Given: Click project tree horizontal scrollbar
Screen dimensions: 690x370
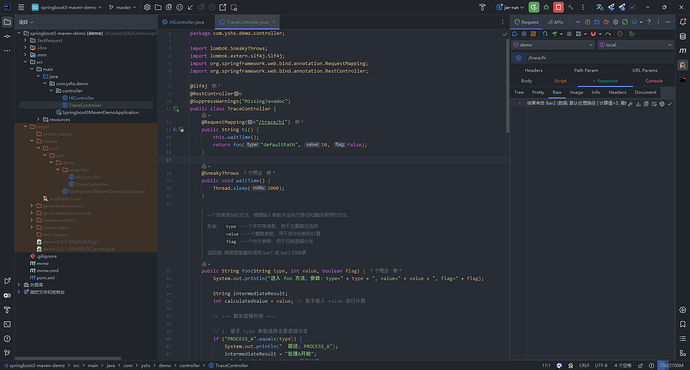Looking at the screenshot, I should click(68, 359).
